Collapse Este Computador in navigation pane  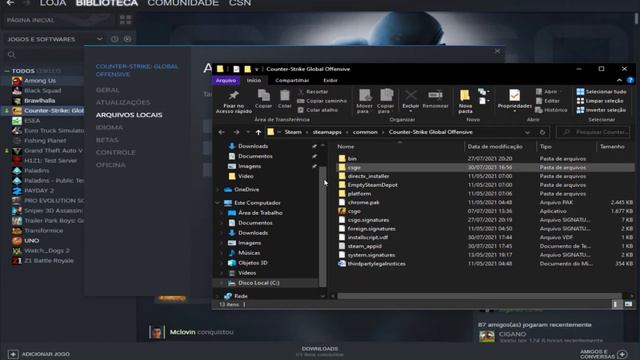(217, 203)
